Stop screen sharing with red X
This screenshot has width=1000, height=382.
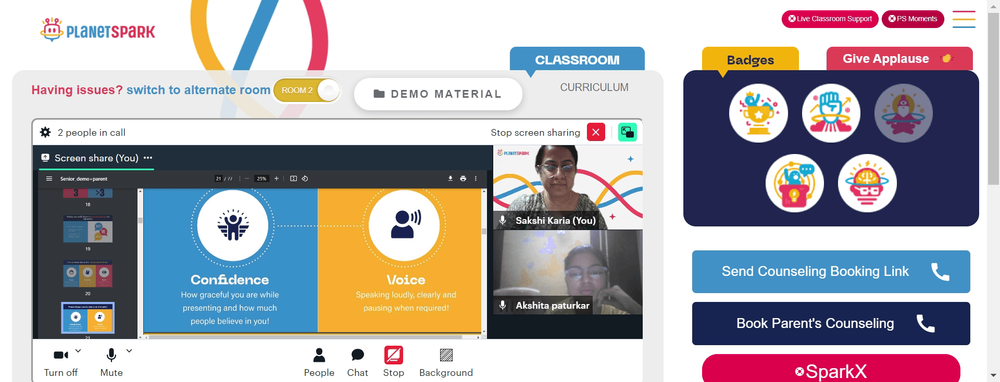point(596,132)
